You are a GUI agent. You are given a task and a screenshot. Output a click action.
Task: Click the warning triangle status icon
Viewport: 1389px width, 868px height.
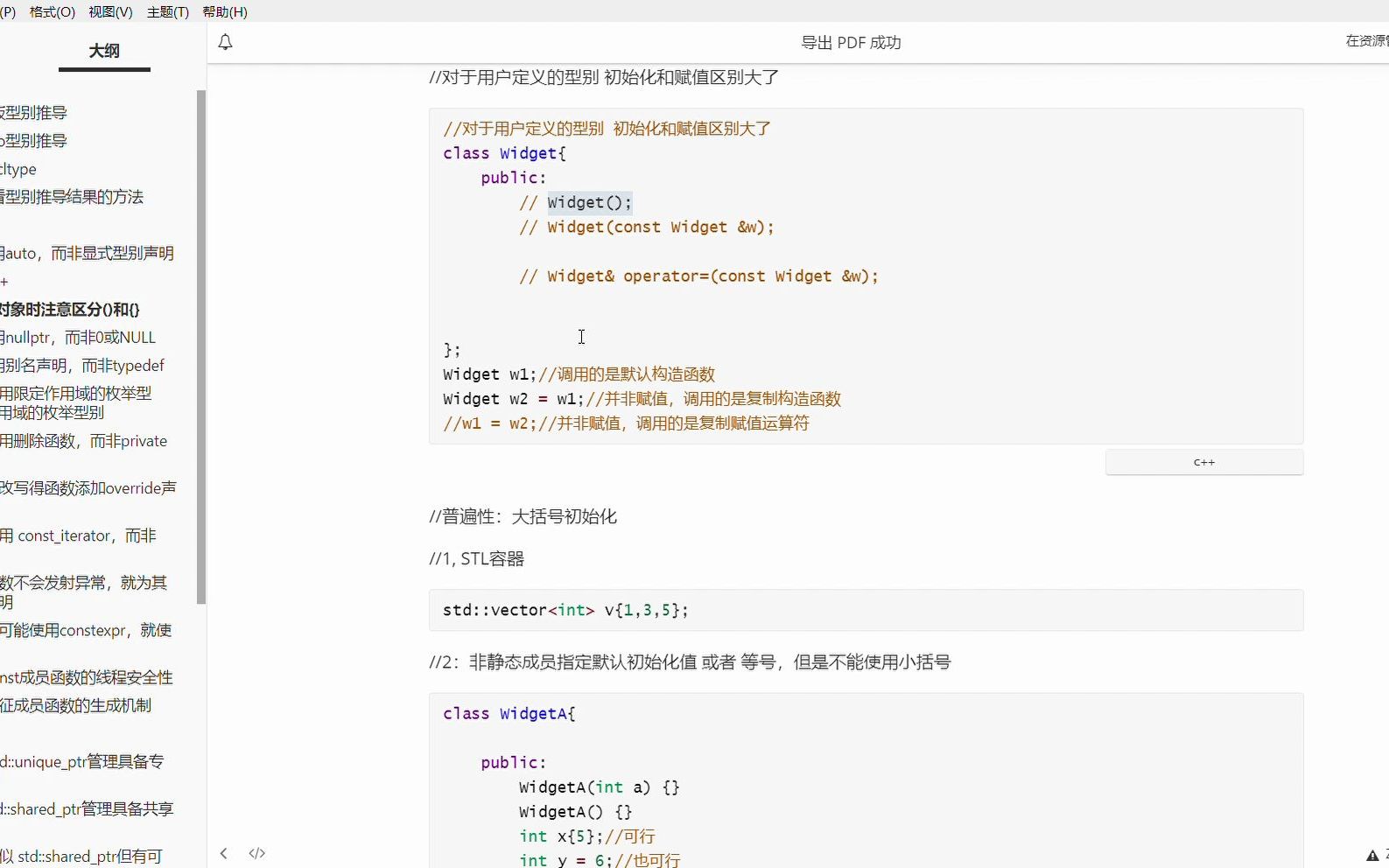1372,856
